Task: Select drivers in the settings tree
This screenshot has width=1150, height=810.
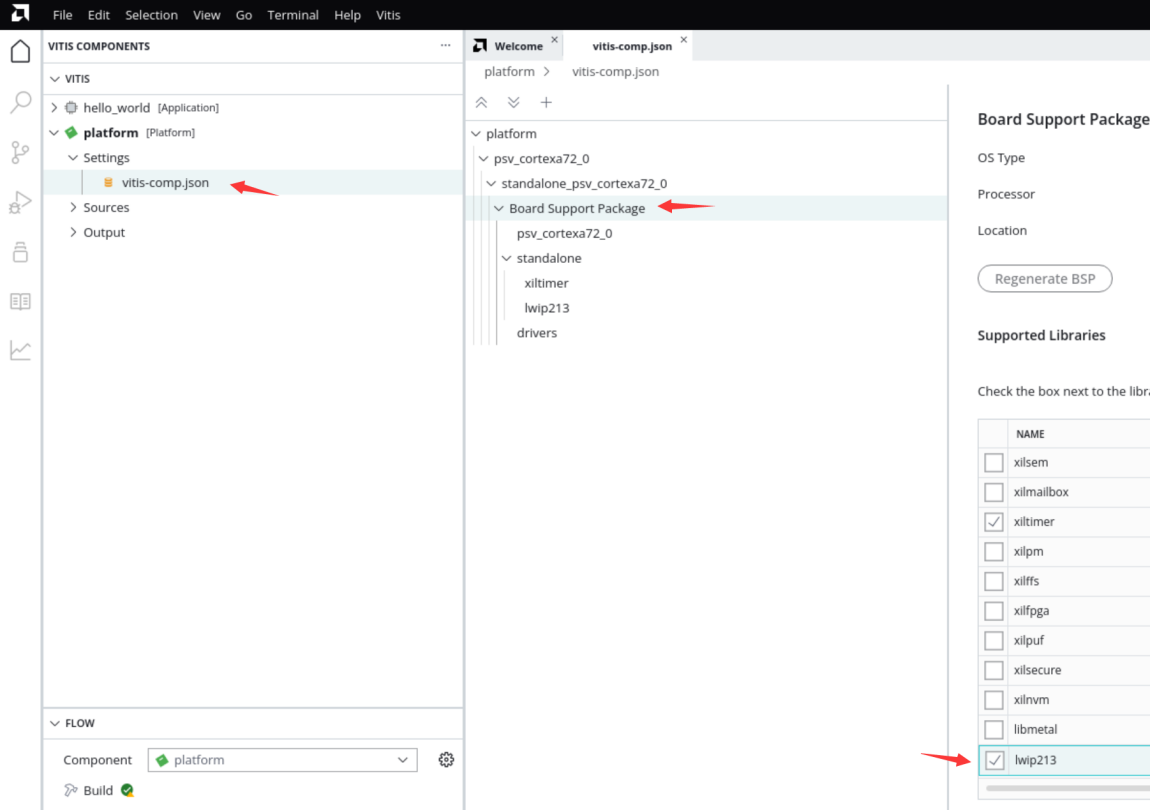Action: (537, 333)
